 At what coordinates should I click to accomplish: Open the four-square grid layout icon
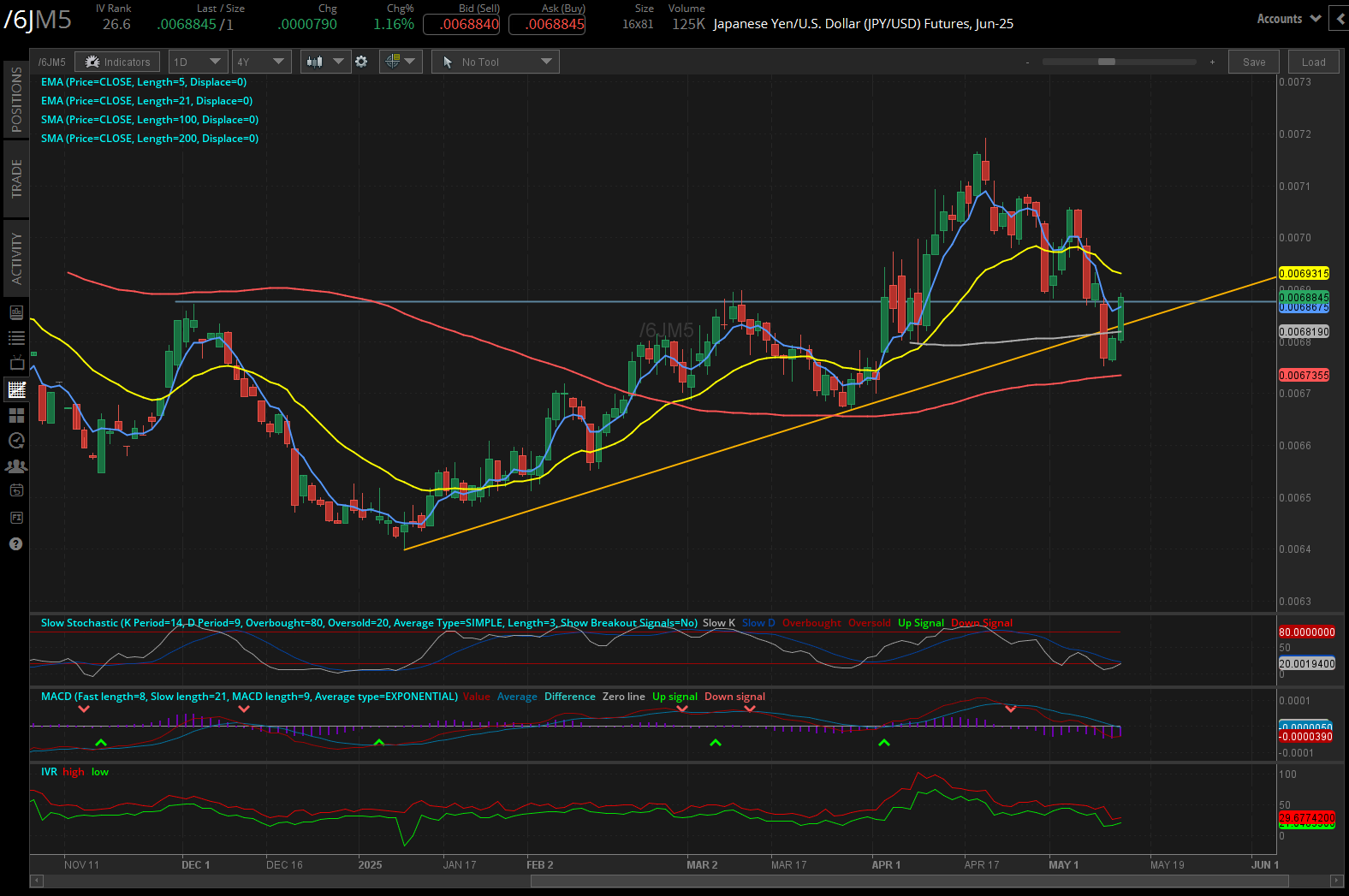click(x=16, y=416)
